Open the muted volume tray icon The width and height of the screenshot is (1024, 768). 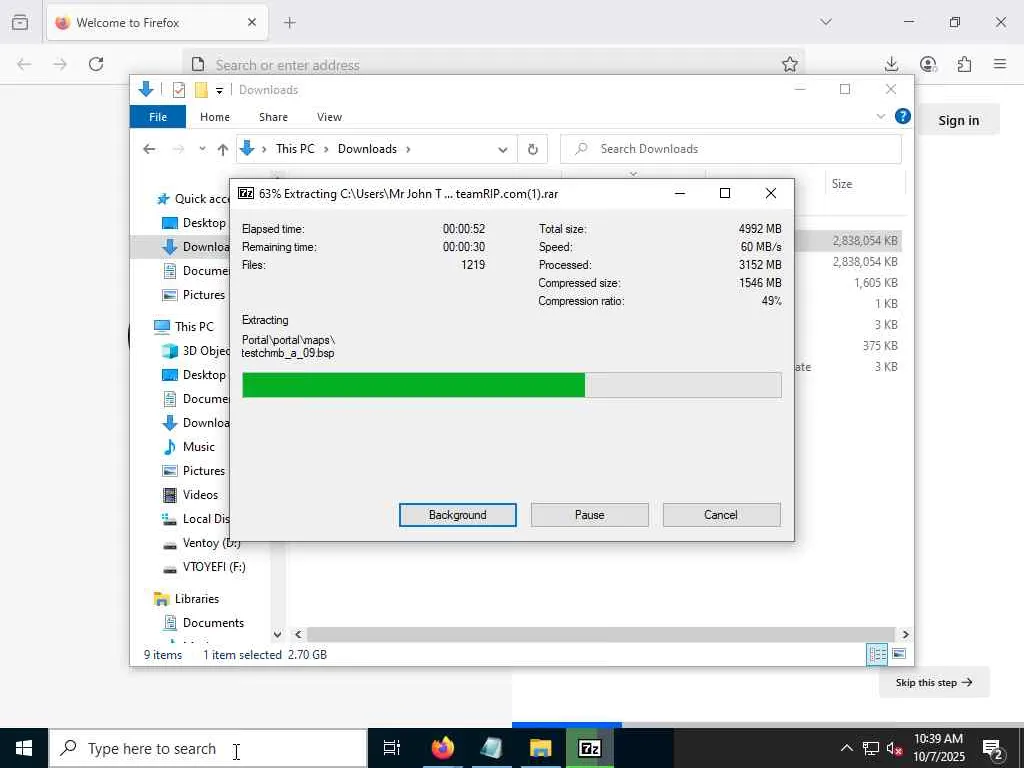(x=895, y=748)
